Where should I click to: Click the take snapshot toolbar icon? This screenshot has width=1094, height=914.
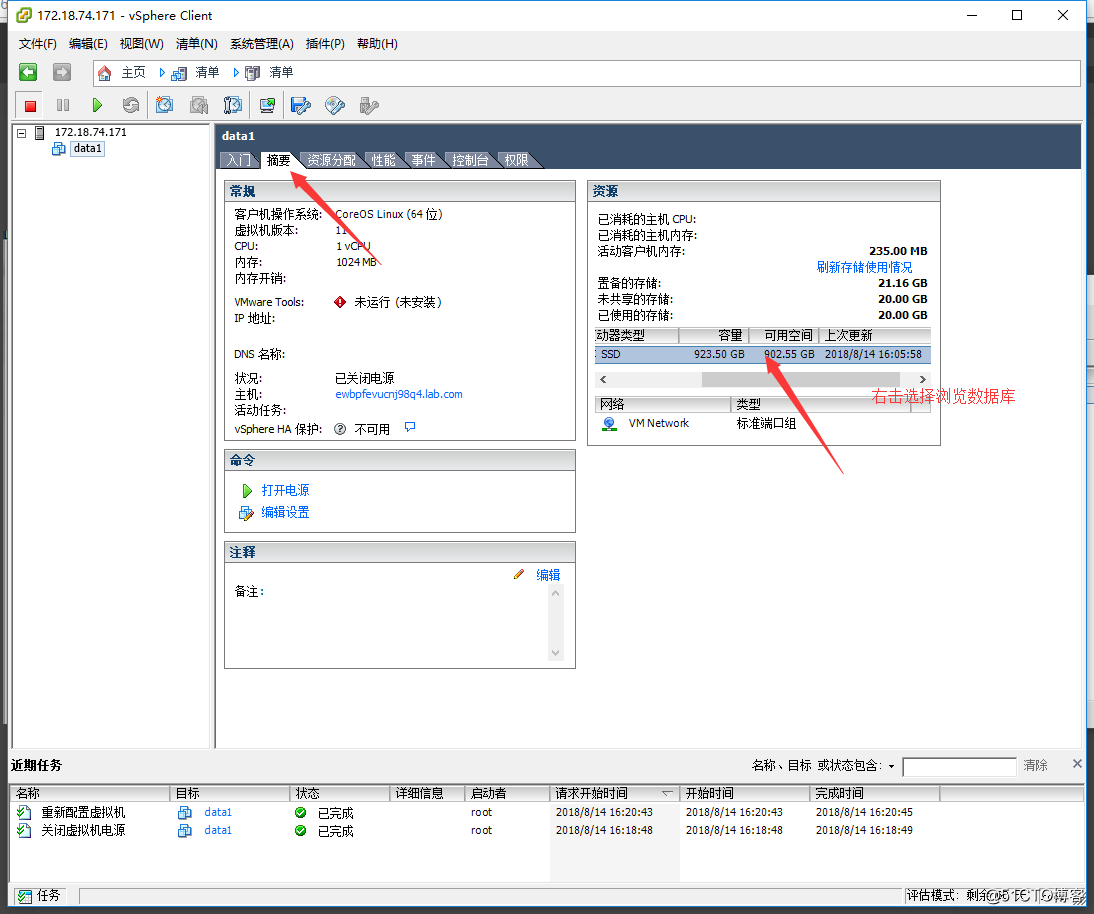(165, 105)
